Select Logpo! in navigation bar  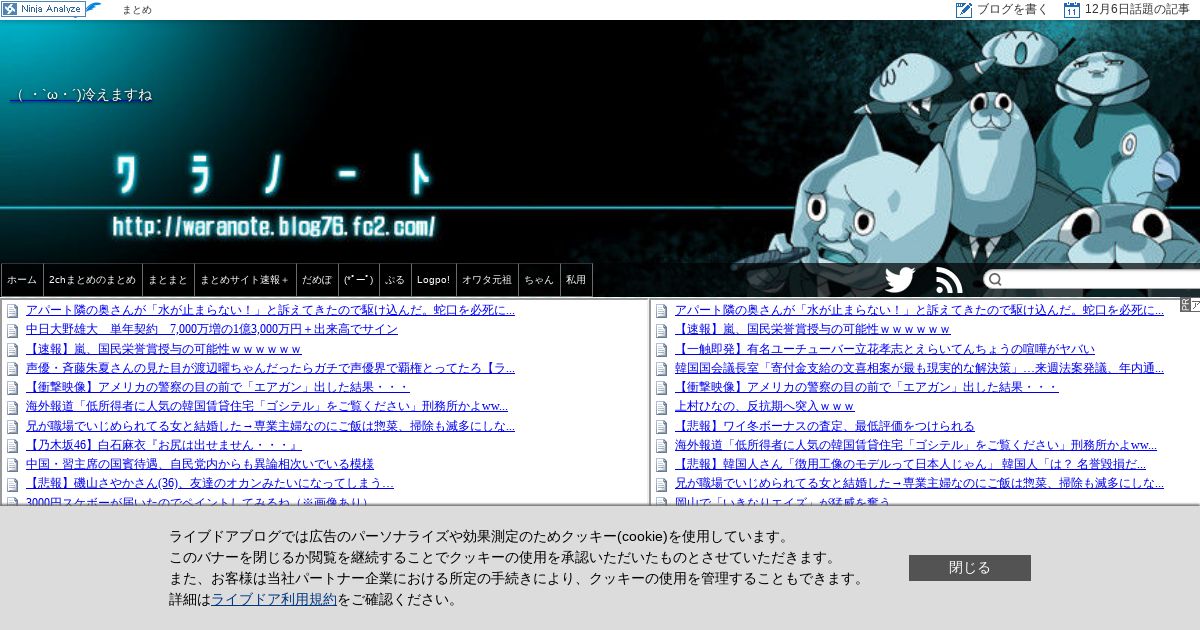[x=433, y=280]
